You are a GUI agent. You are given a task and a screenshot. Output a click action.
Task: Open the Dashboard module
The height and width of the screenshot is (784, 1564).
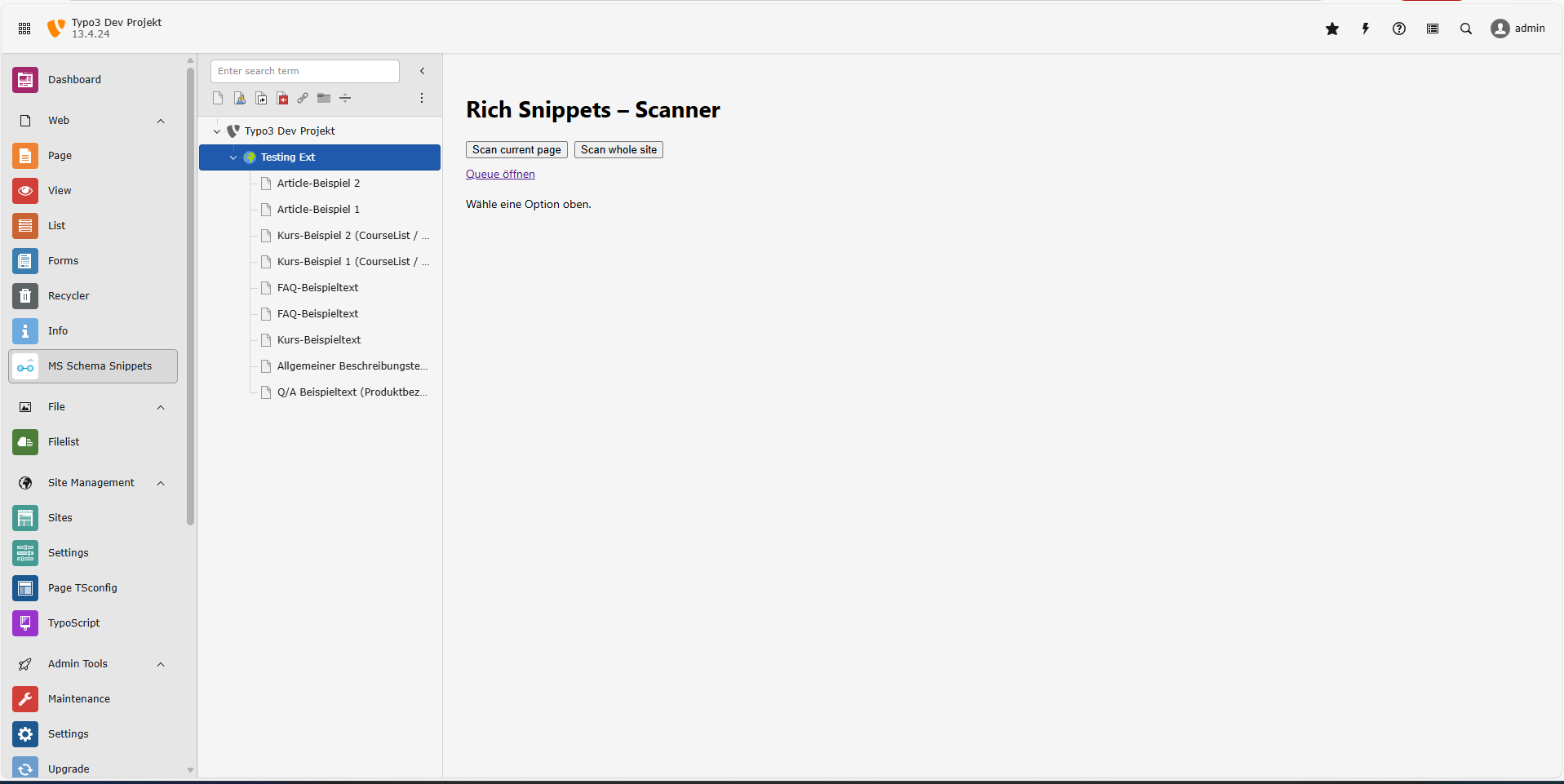coord(74,79)
